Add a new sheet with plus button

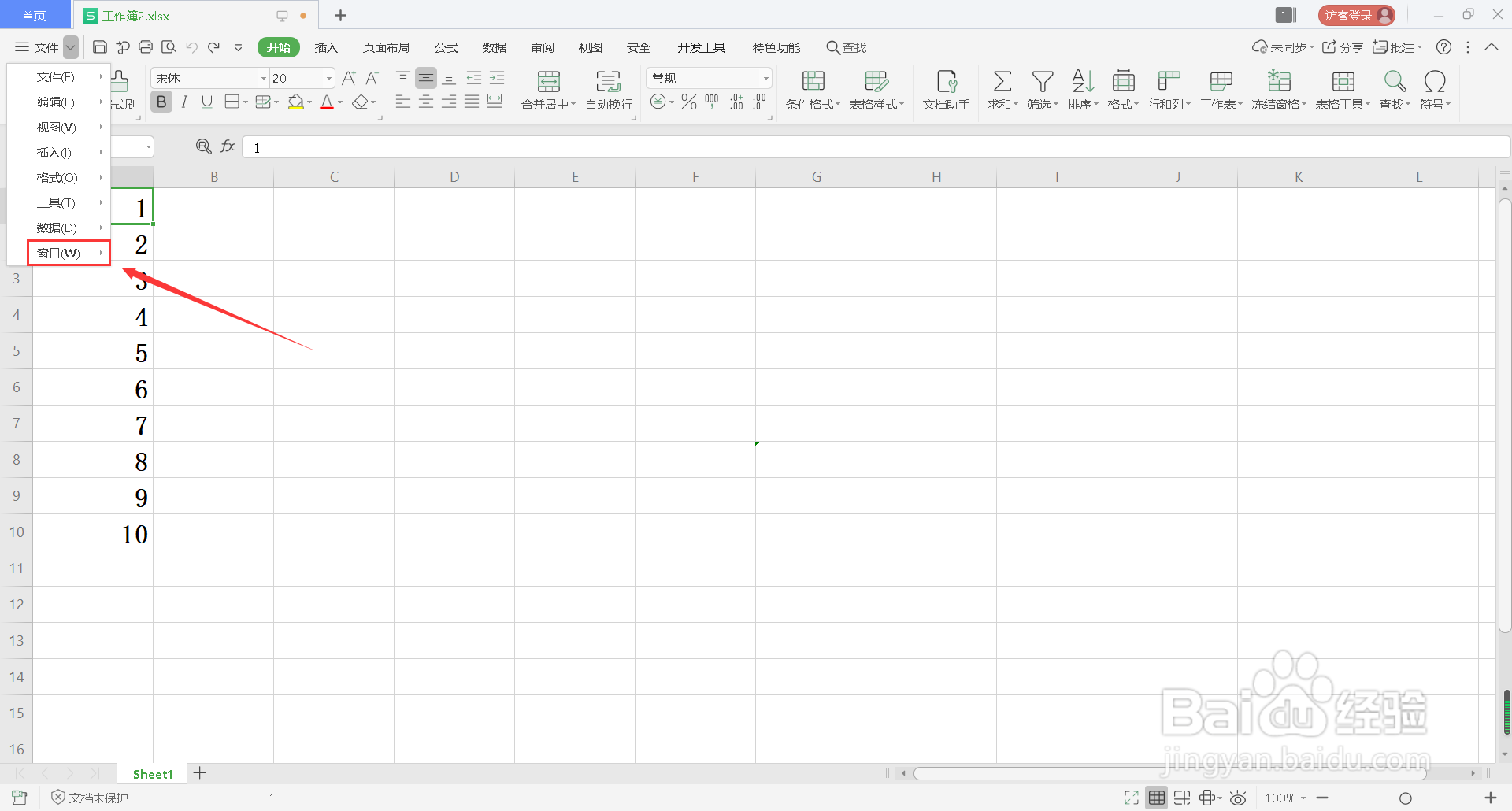point(200,773)
